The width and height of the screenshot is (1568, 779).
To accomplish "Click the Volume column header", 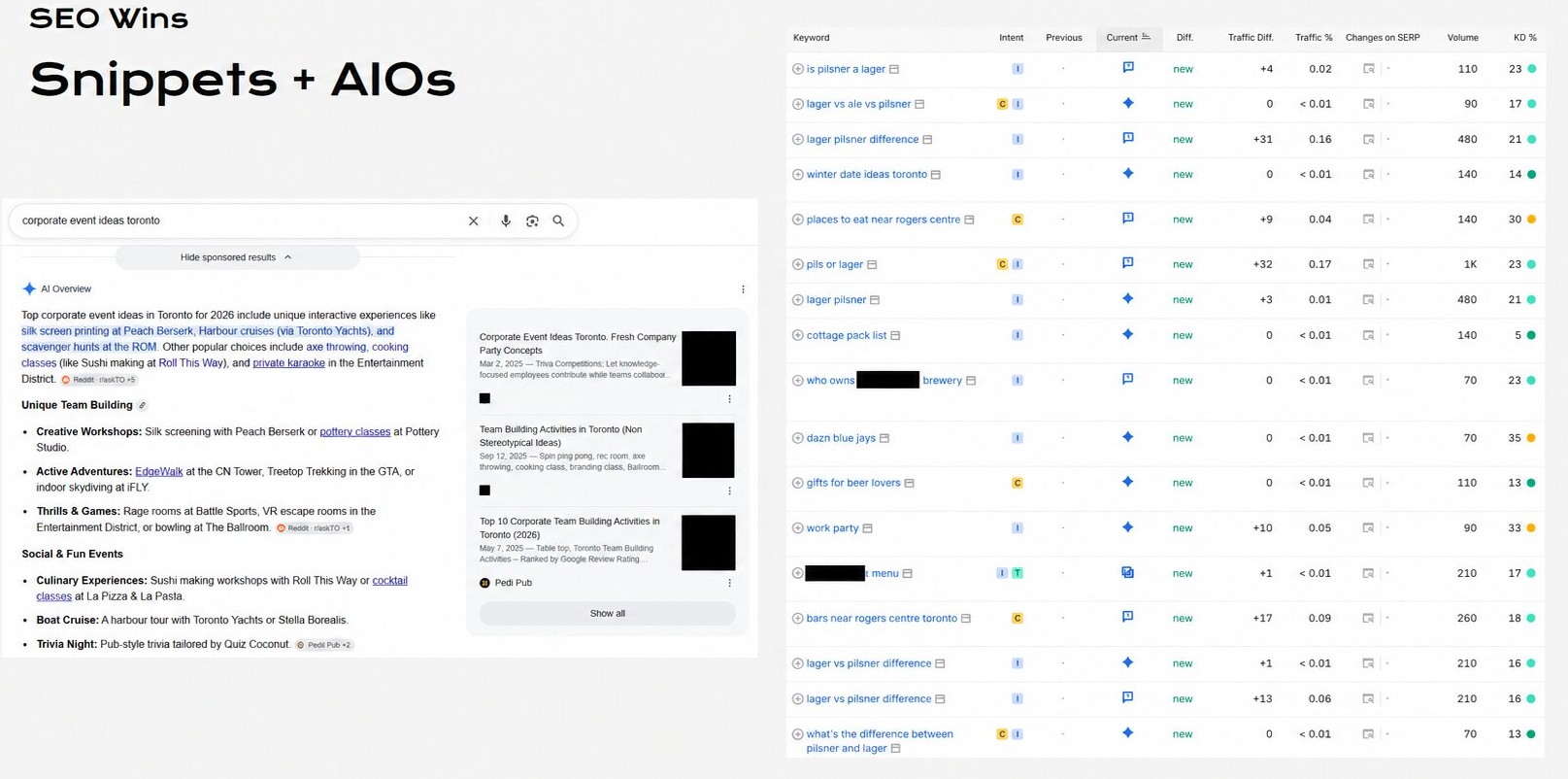I will tap(1462, 38).
